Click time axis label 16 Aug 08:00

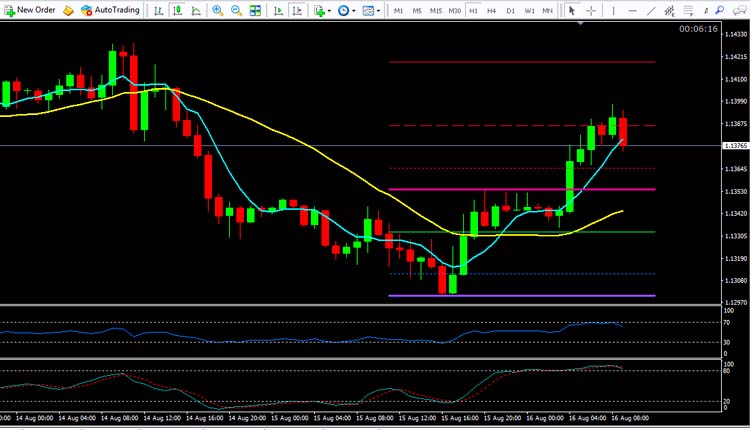point(630,418)
